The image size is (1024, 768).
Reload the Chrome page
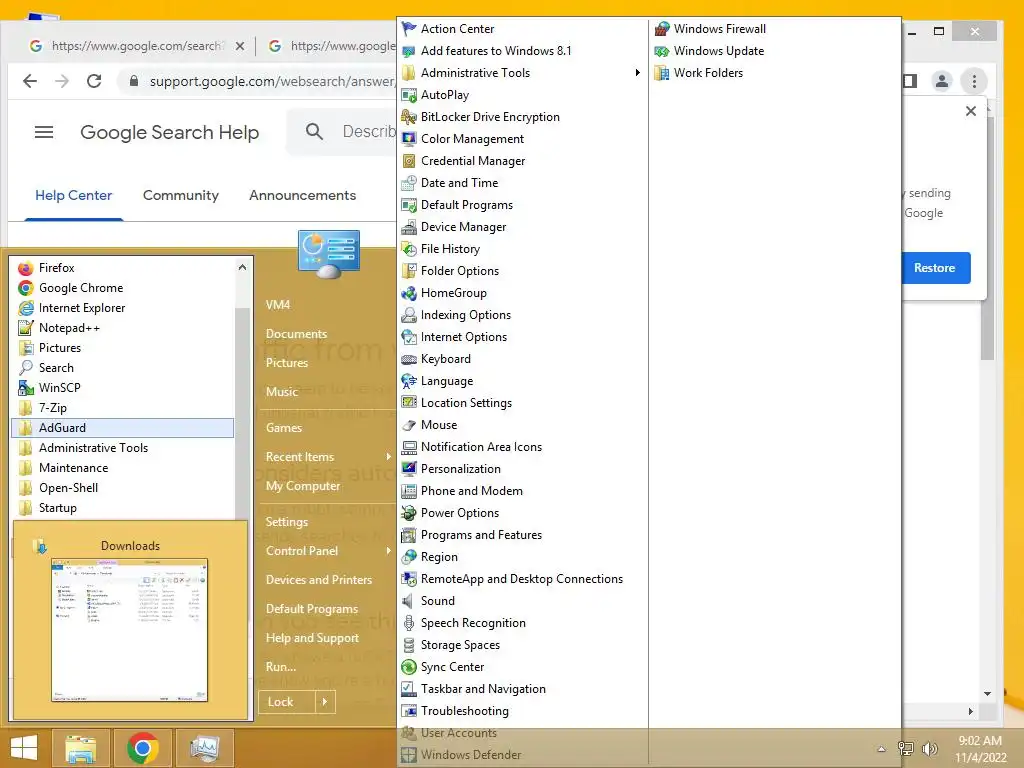[94, 81]
